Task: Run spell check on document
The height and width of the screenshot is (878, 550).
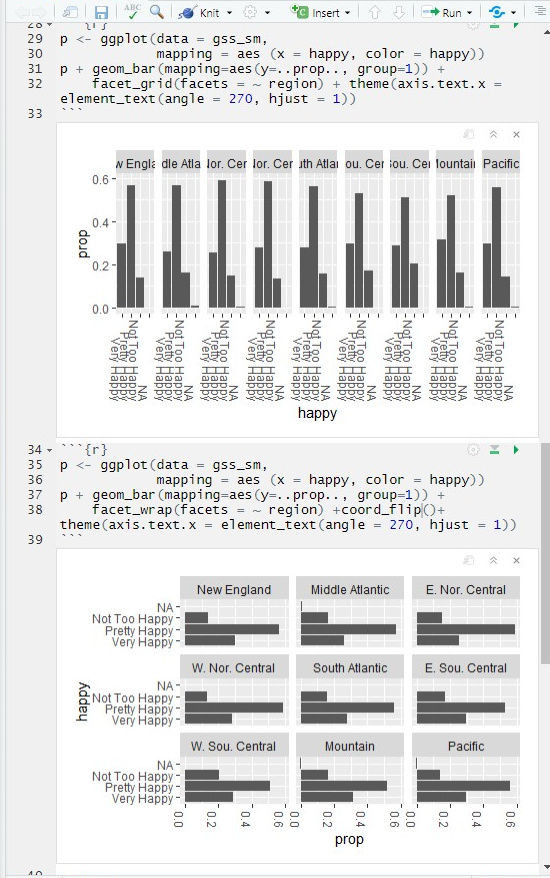Action: 132,12
